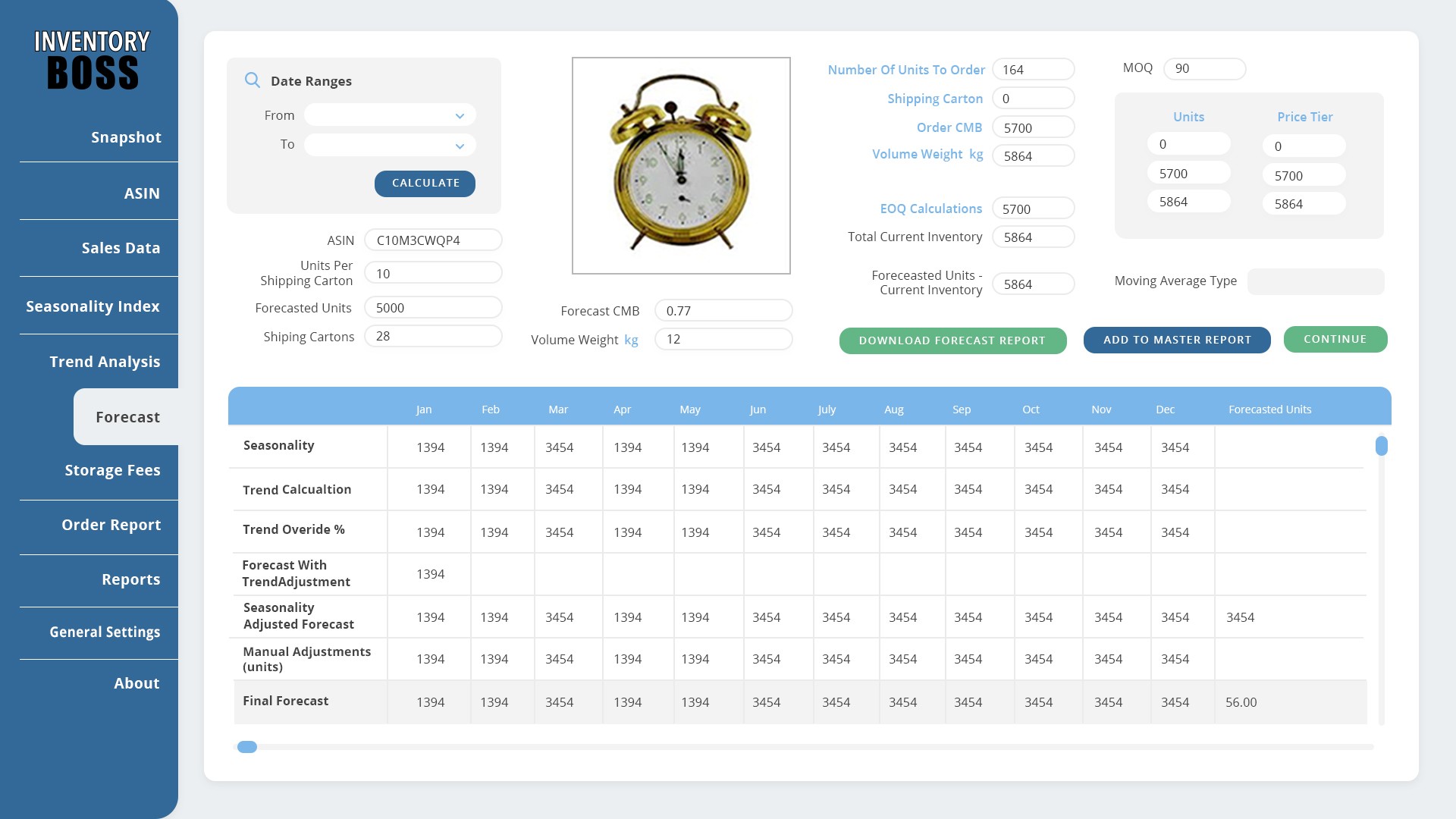1456x819 pixels.
Task: Click the MOQ value field
Action: [1204, 68]
